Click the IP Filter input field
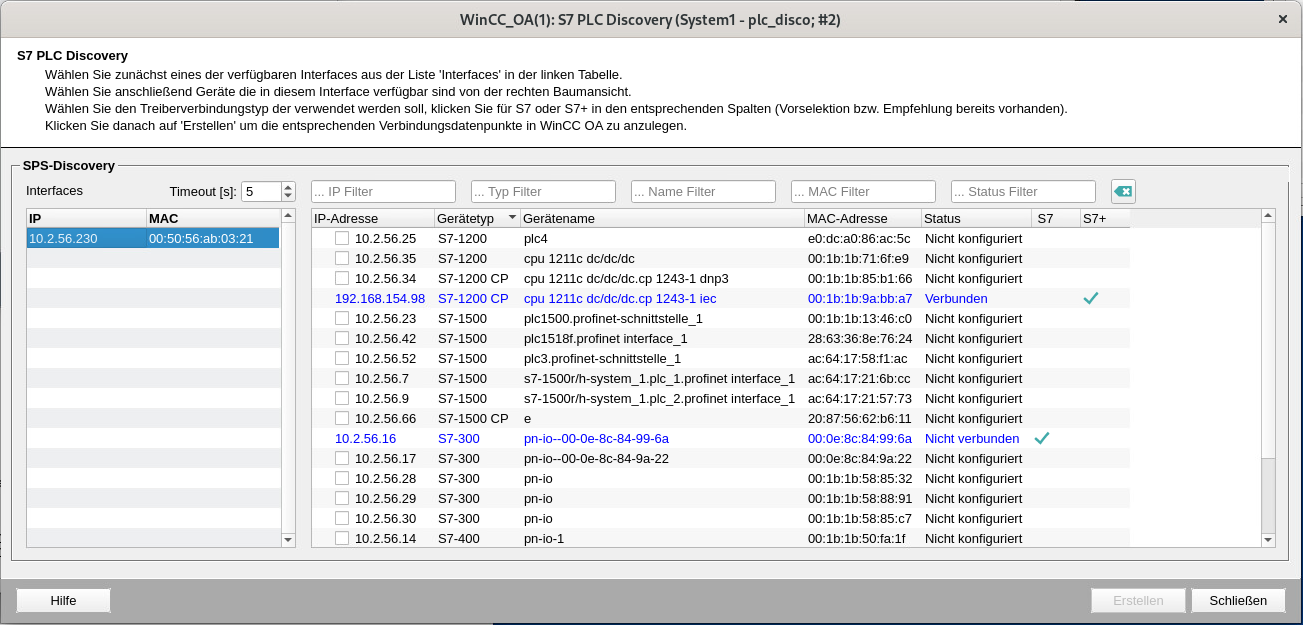Screen dimensions: 1303x625 [383, 191]
